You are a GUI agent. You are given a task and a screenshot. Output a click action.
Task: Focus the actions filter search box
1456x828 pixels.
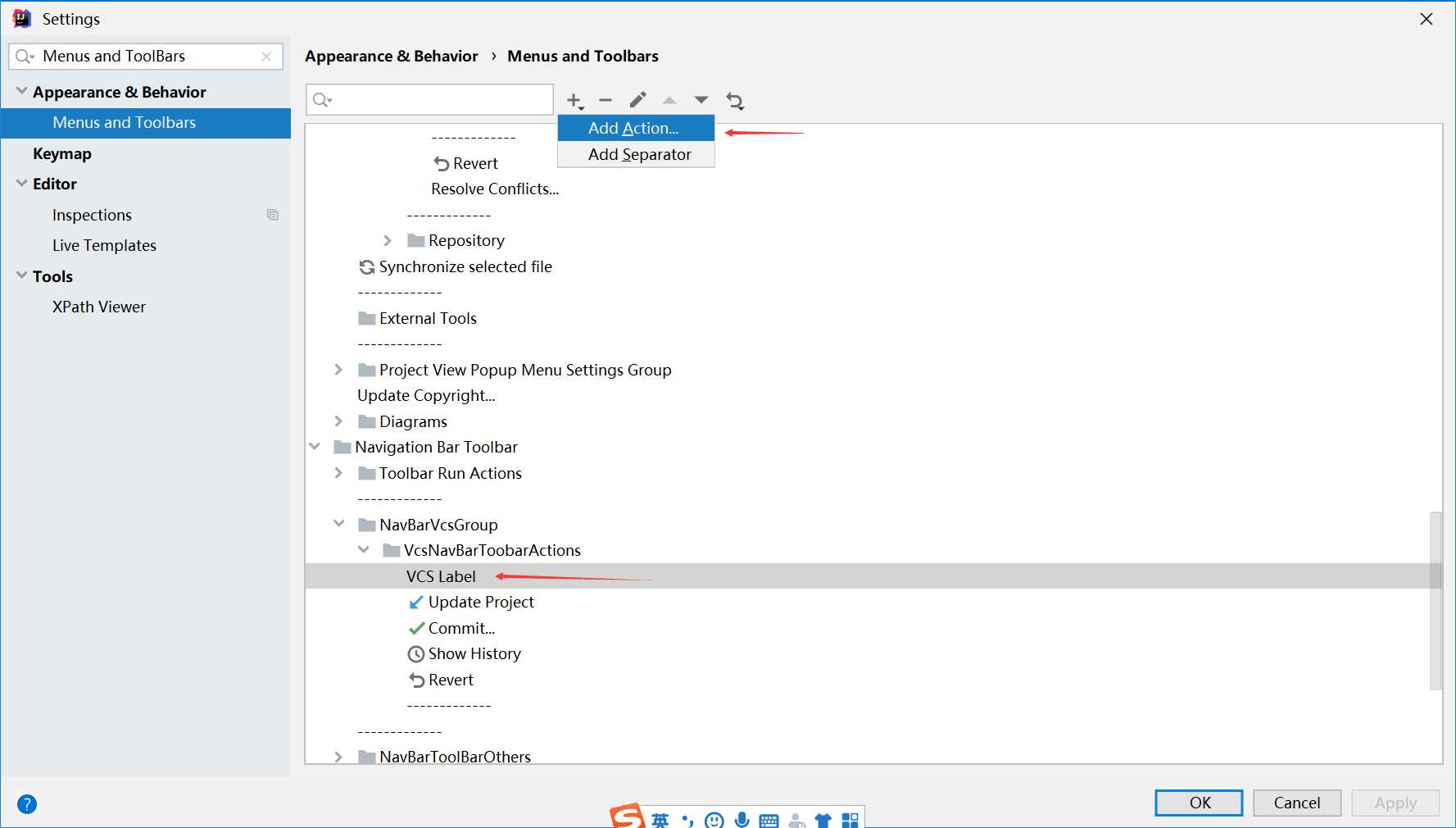click(x=429, y=100)
